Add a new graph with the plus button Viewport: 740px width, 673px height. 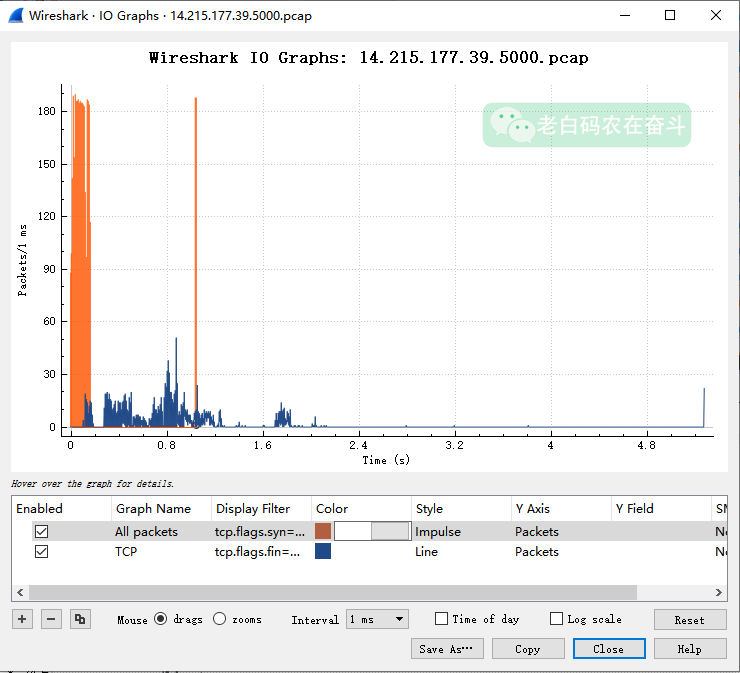22,619
